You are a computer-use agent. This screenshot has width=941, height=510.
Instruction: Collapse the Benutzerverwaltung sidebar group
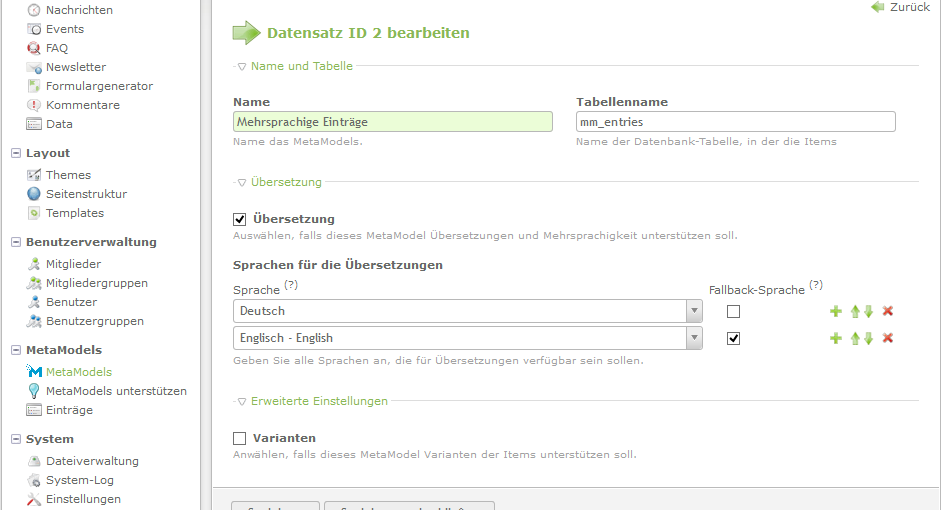tap(16, 242)
